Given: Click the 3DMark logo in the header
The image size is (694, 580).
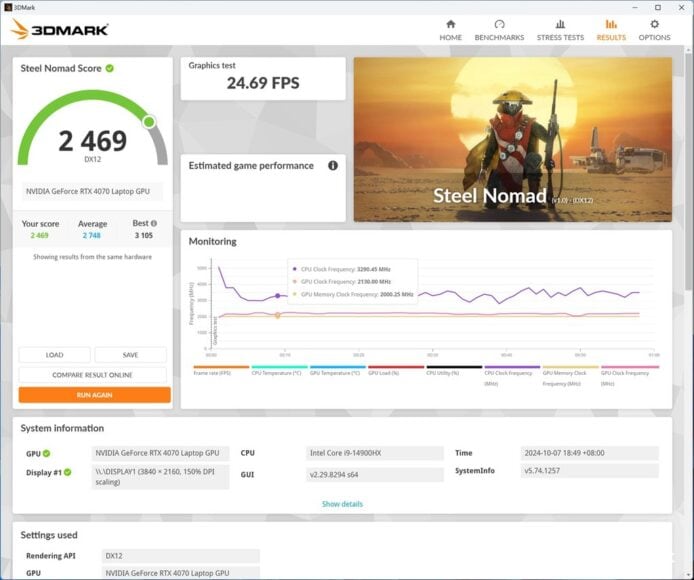Looking at the screenshot, I should point(60,29).
